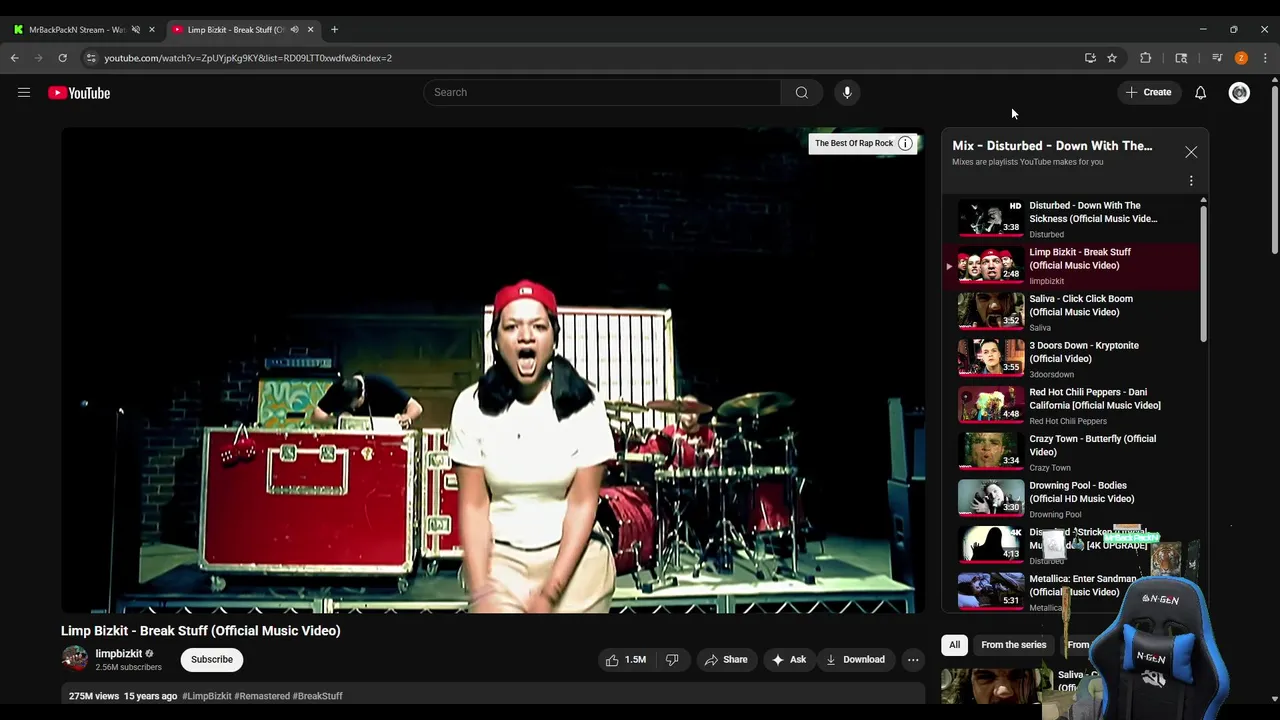Click the page vertical scrollbar
Screen dimensions: 1280x720
(x=1275, y=170)
